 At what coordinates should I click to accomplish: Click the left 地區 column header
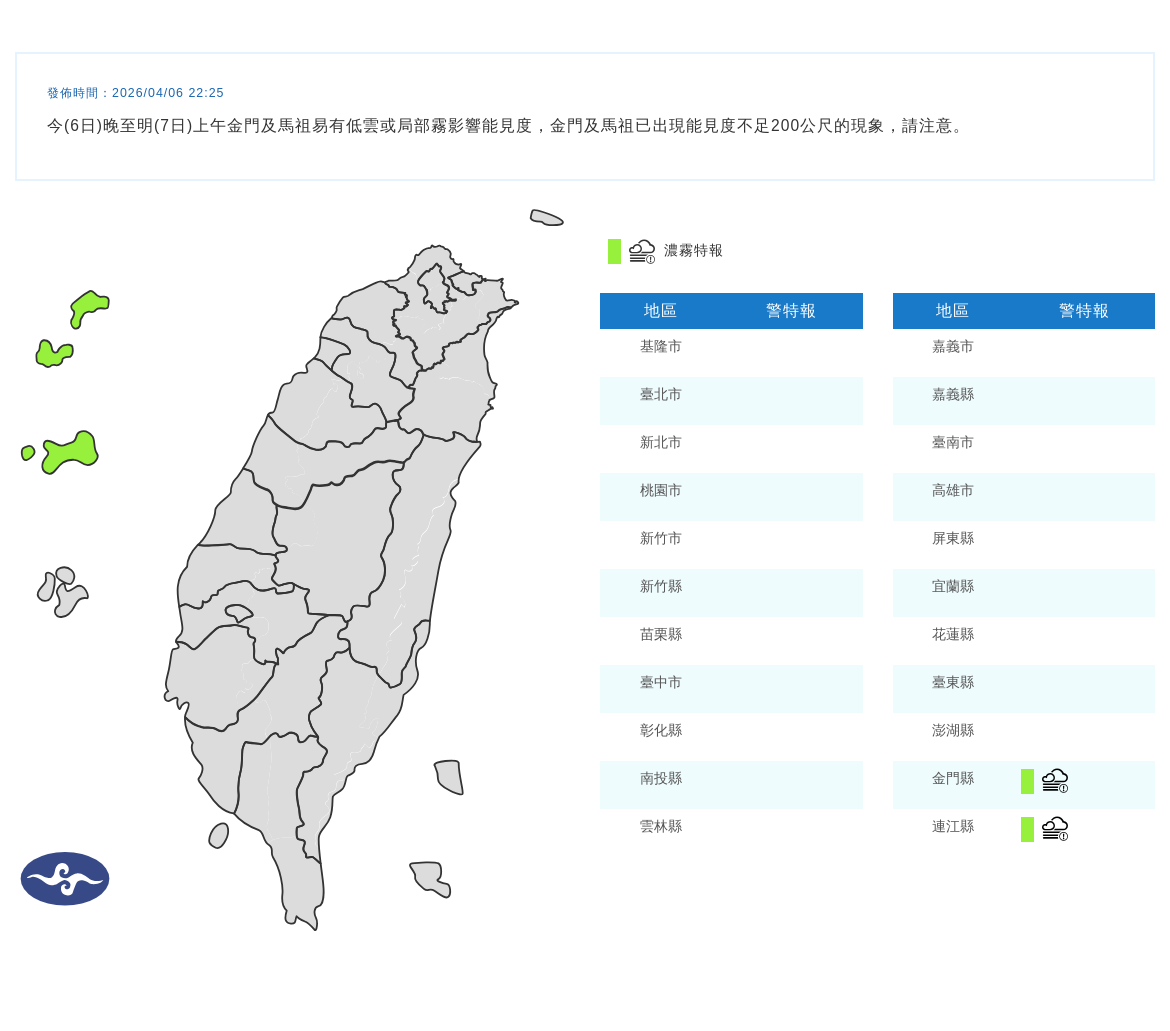click(660, 310)
